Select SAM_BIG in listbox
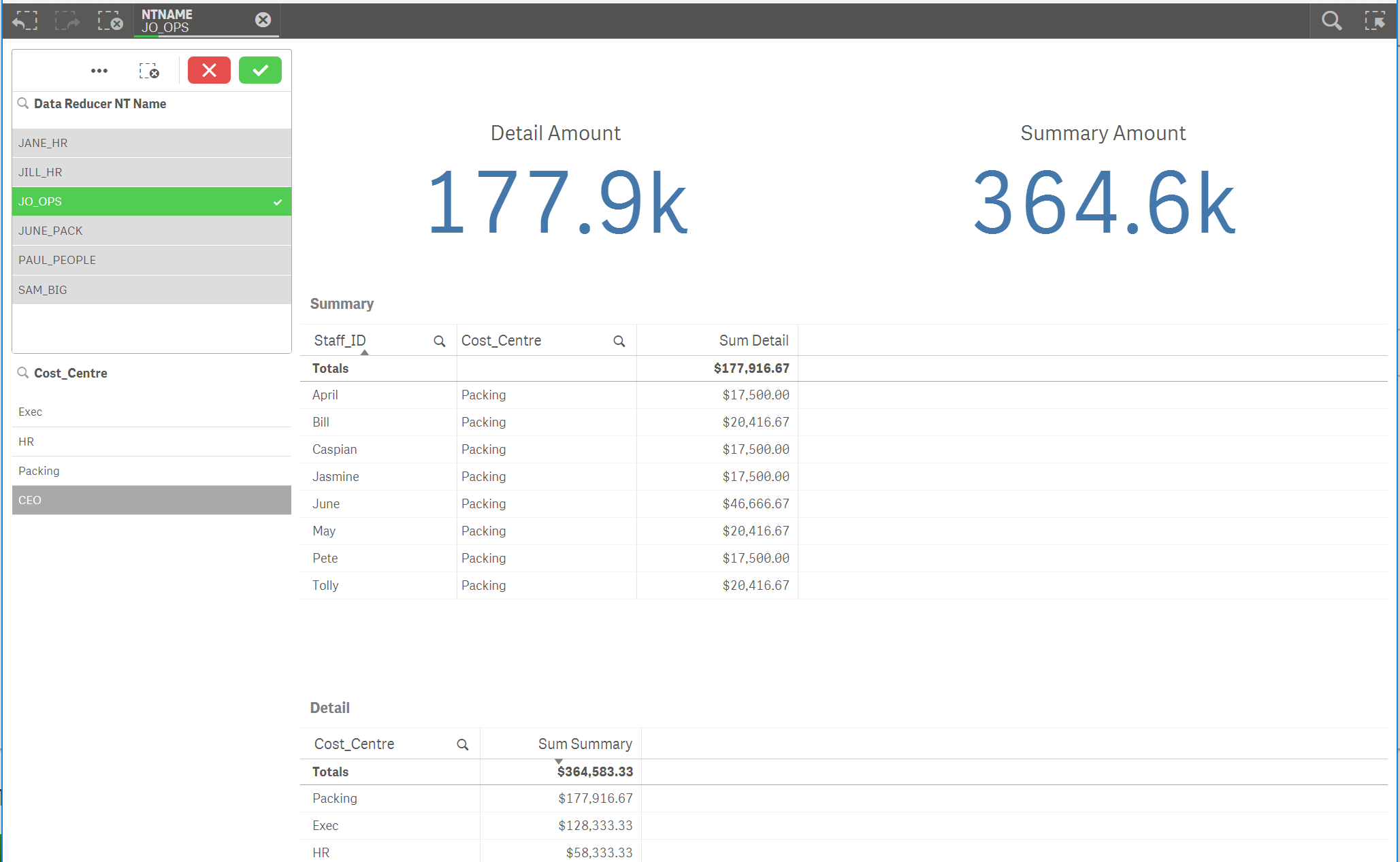This screenshot has width=1400, height=862. pyautogui.click(x=152, y=290)
